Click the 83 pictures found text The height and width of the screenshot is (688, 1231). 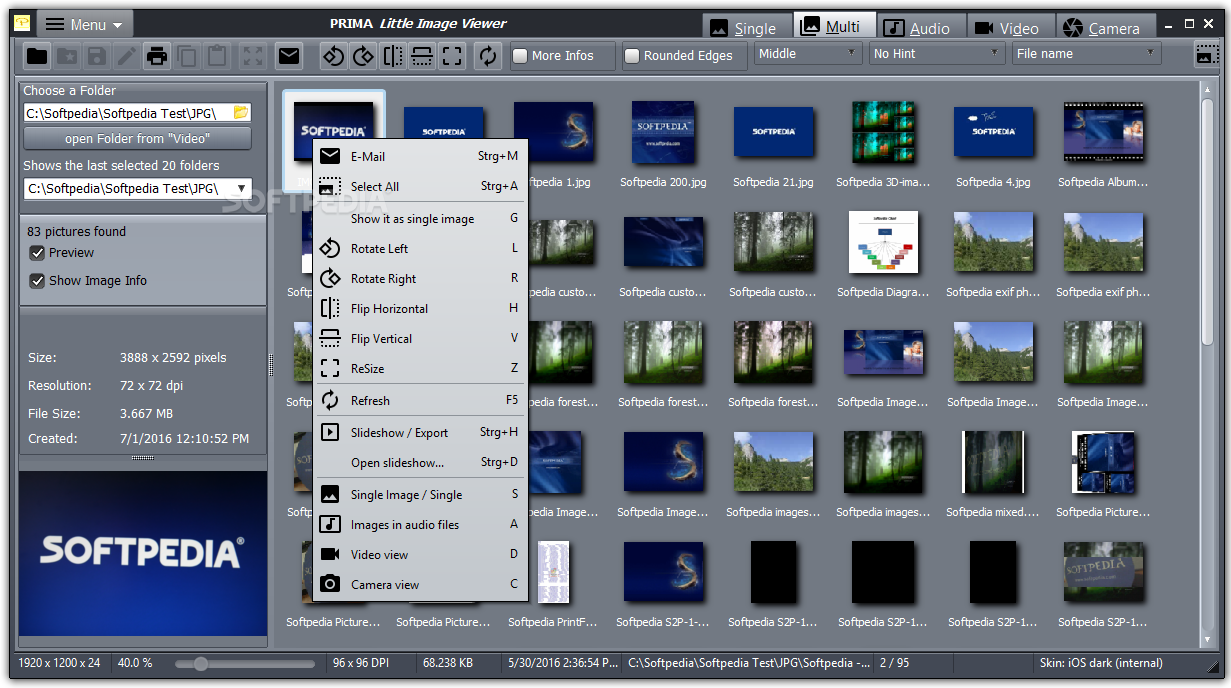pos(77,231)
